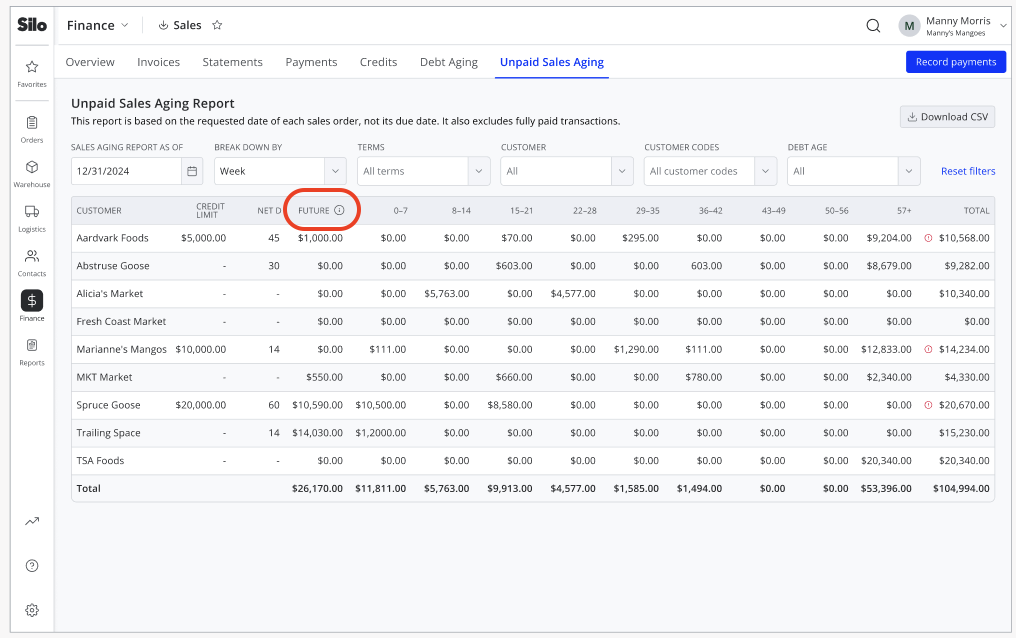Viewport: 1016px width, 638px height.
Task: Click the help question mark icon
Action: click(32, 565)
